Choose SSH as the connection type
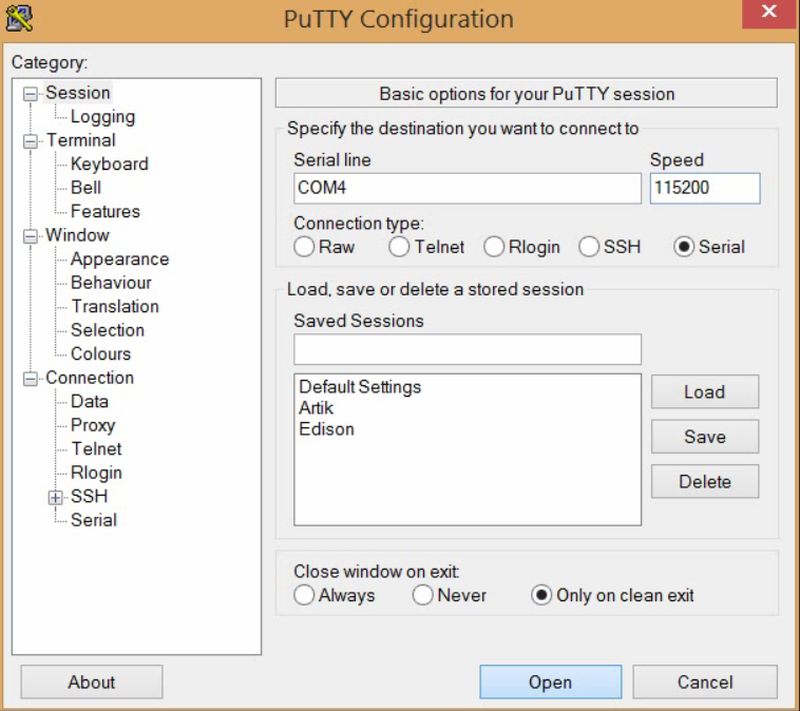Screen dimensions: 800x711 589,246
